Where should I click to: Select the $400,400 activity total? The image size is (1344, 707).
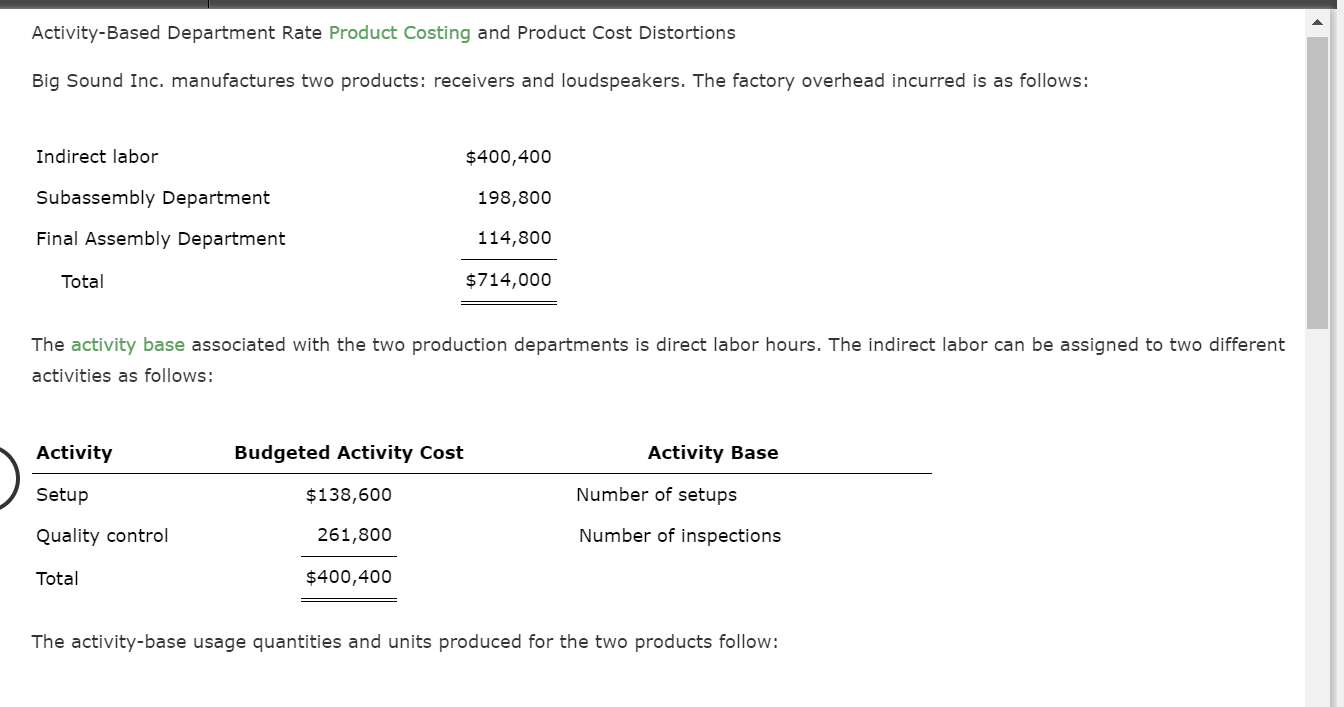coord(349,576)
